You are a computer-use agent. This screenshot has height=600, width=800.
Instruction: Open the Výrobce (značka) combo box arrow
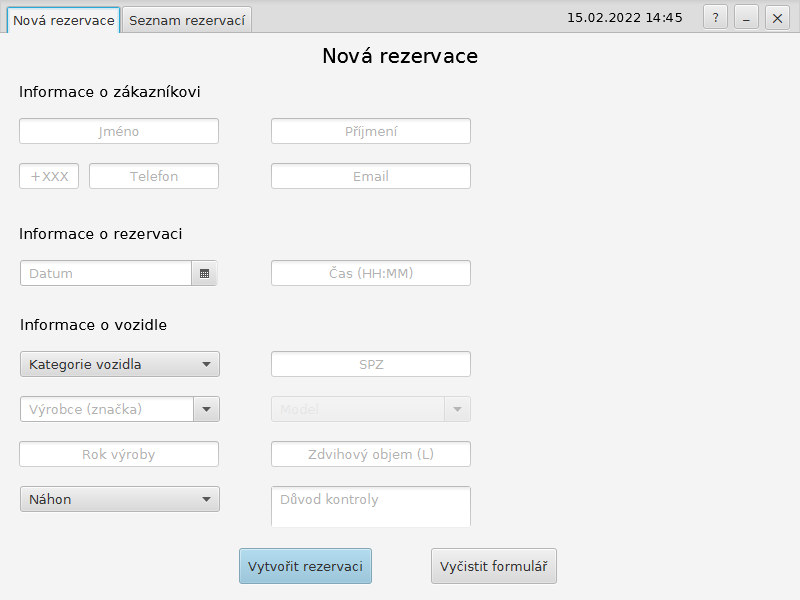click(x=206, y=409)
